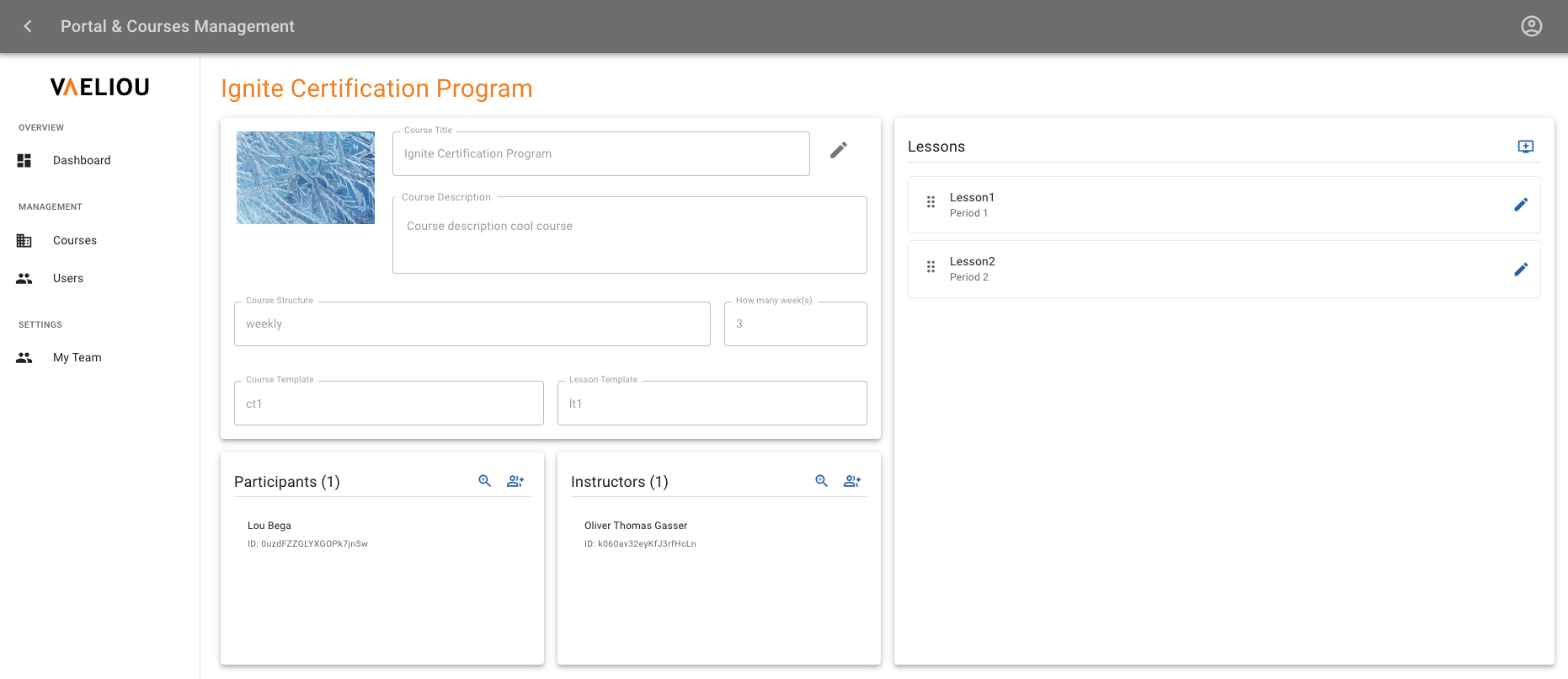Add a participant with the add-person icon
The height and width of the screenshot is (679, 1568).
coord(515,481)
